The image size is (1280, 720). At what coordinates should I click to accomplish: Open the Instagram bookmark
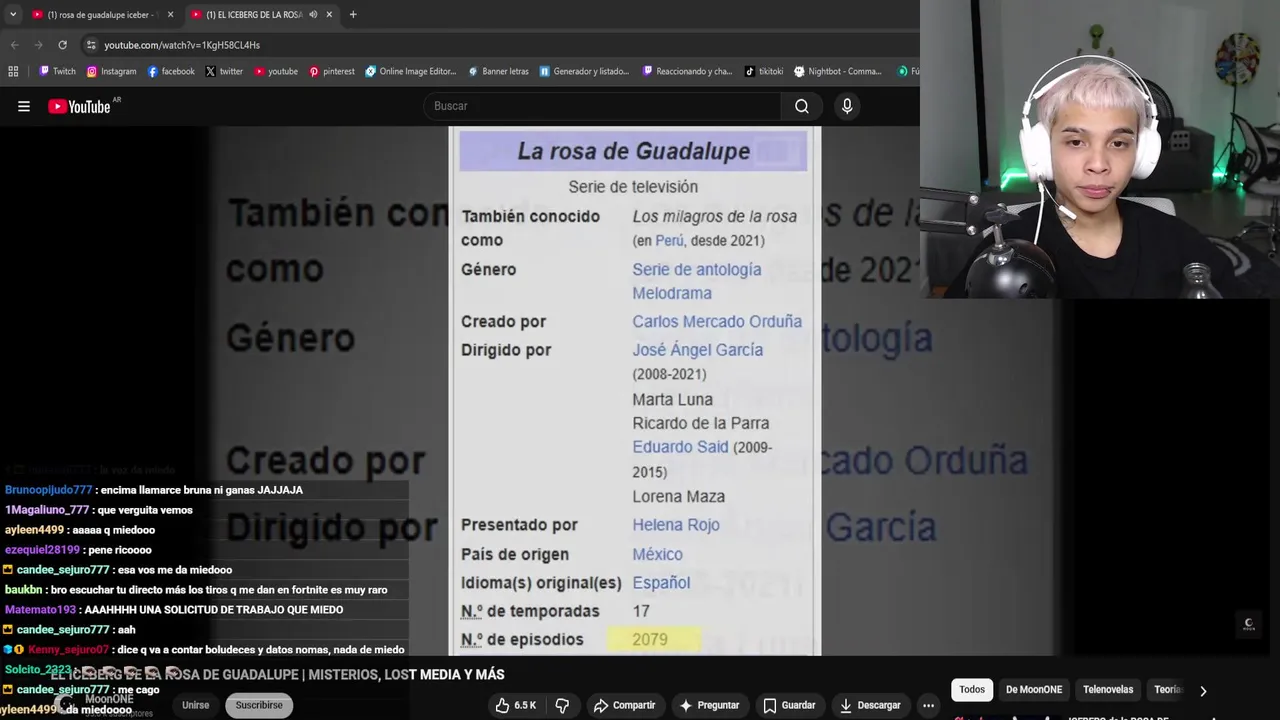pyautogui.click(x=111, y=71)
